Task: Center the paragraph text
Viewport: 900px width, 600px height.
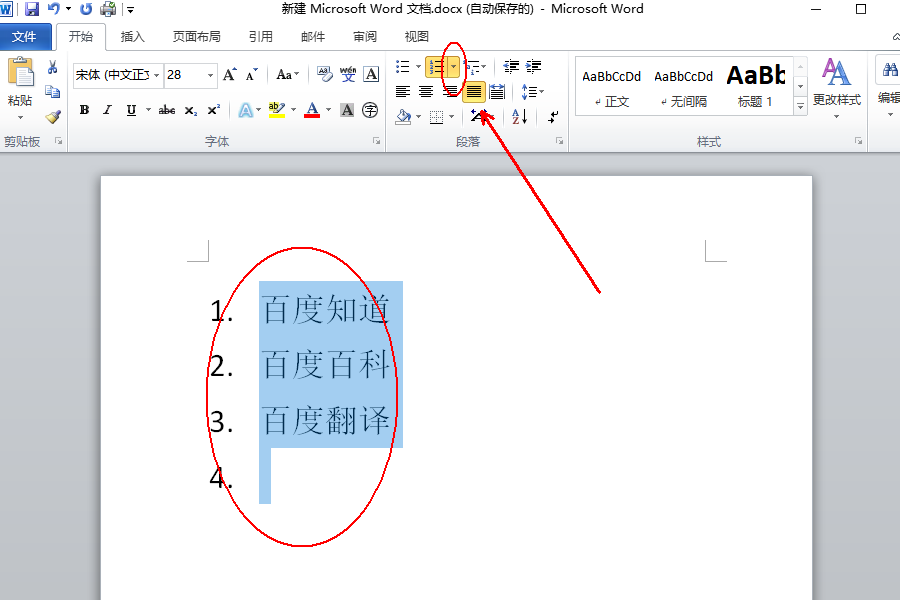Action: [x=426, y=91]
